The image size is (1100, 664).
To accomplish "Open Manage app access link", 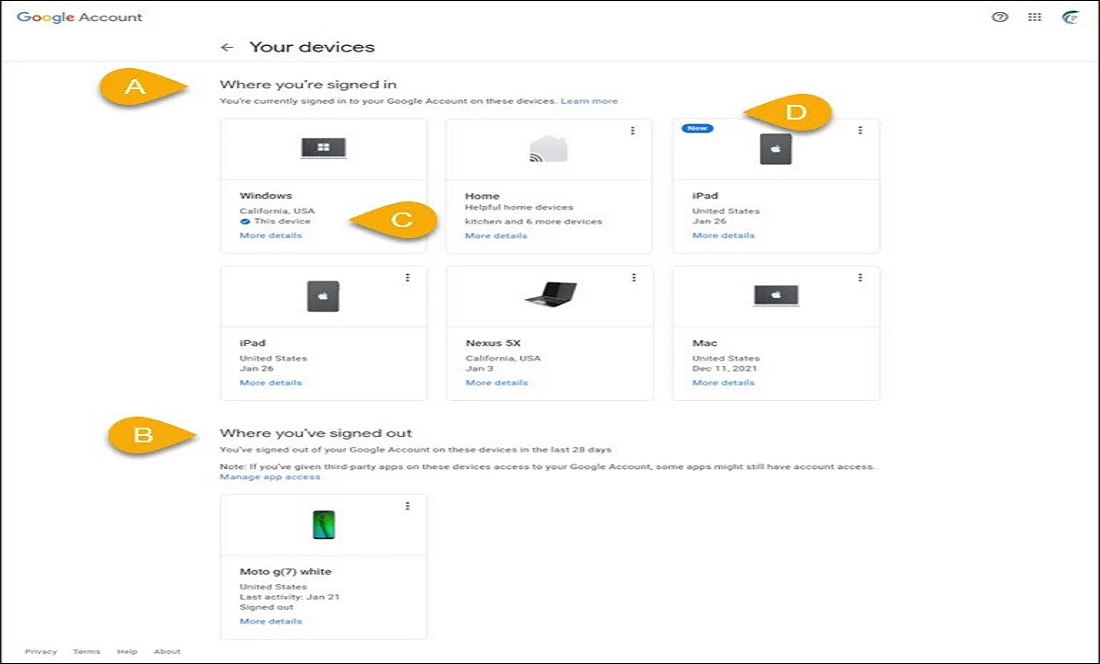I will (x=270, y=477).
